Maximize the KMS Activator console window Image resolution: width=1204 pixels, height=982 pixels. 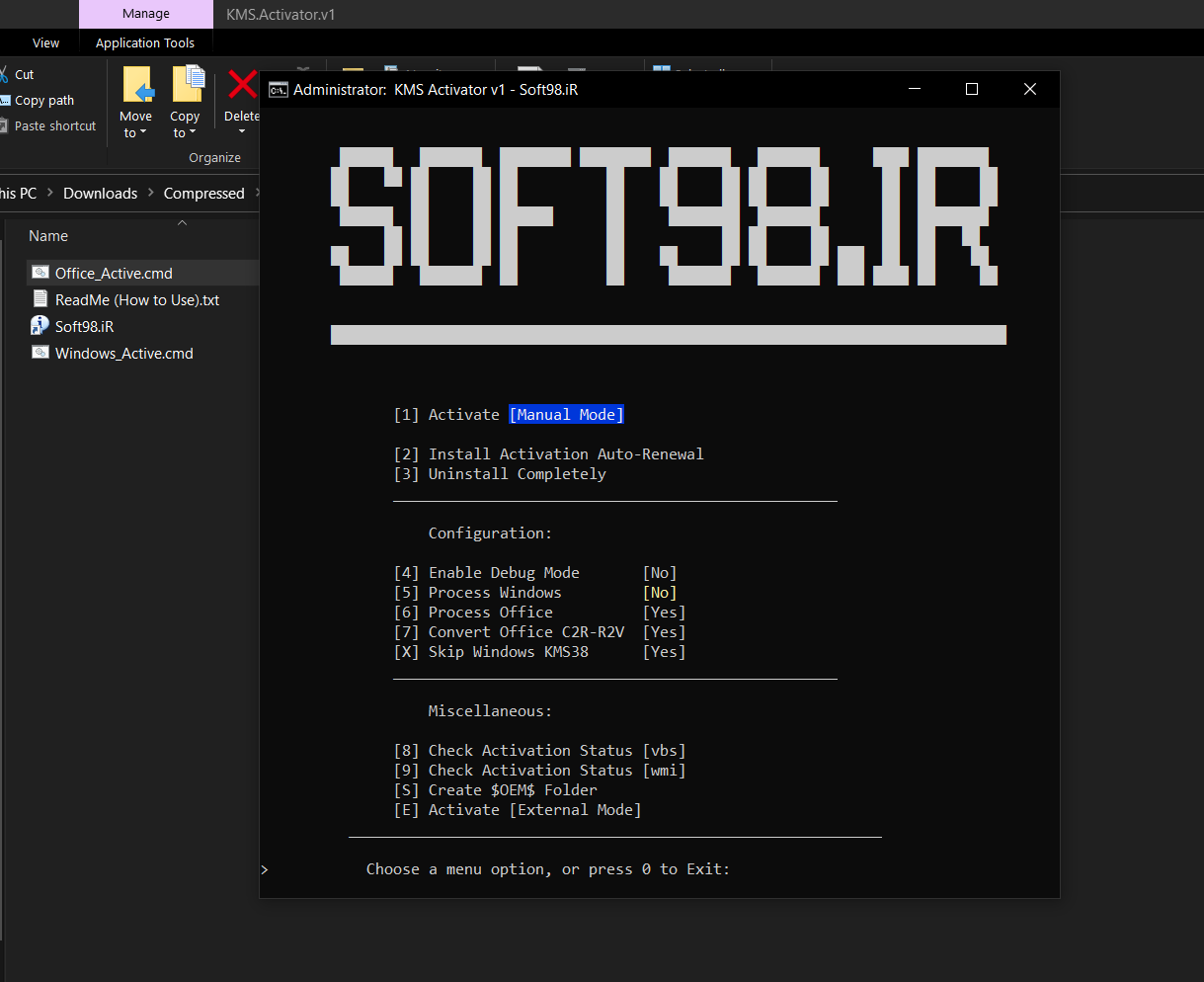pos(972,89)
